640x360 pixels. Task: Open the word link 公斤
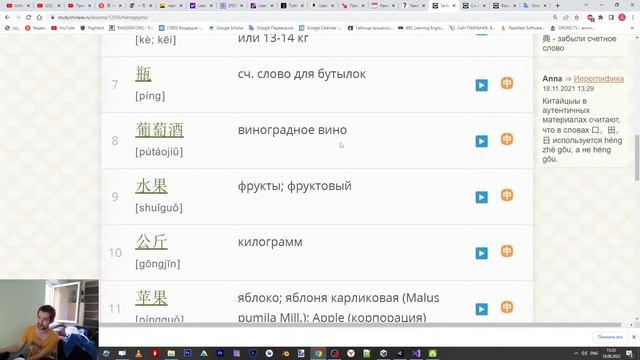(151, 242)
